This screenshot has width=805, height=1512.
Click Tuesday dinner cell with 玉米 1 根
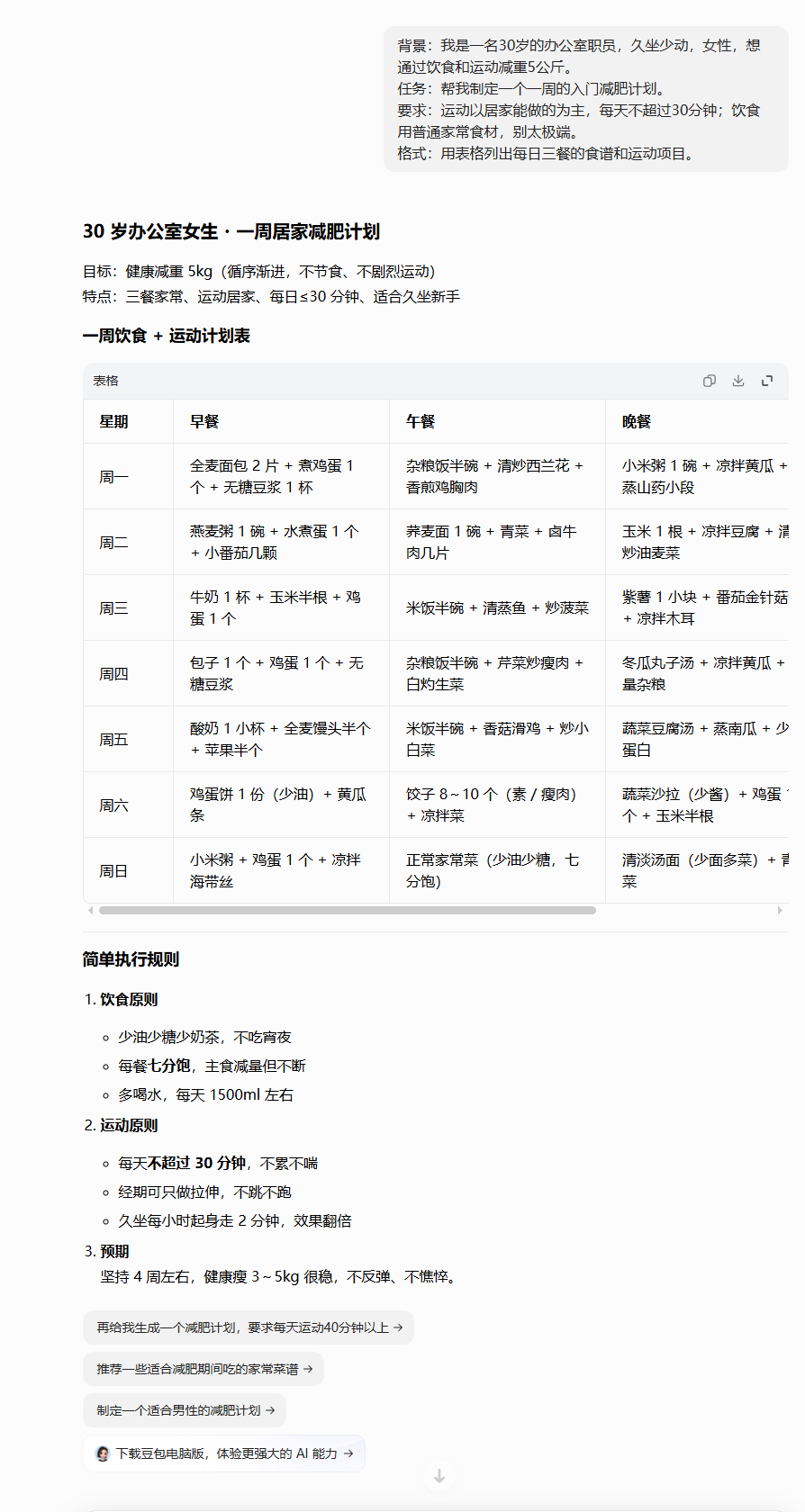click(697, 542)
